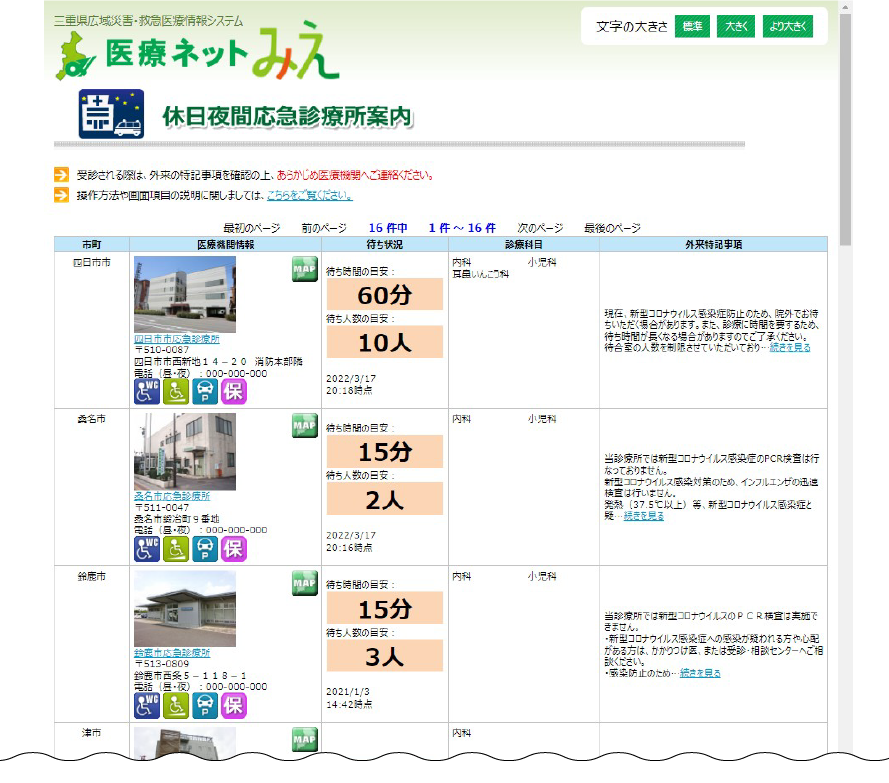Screen dimensions: 889x783
Task: Go to 次のページ
Action: (x=540, y=228)
